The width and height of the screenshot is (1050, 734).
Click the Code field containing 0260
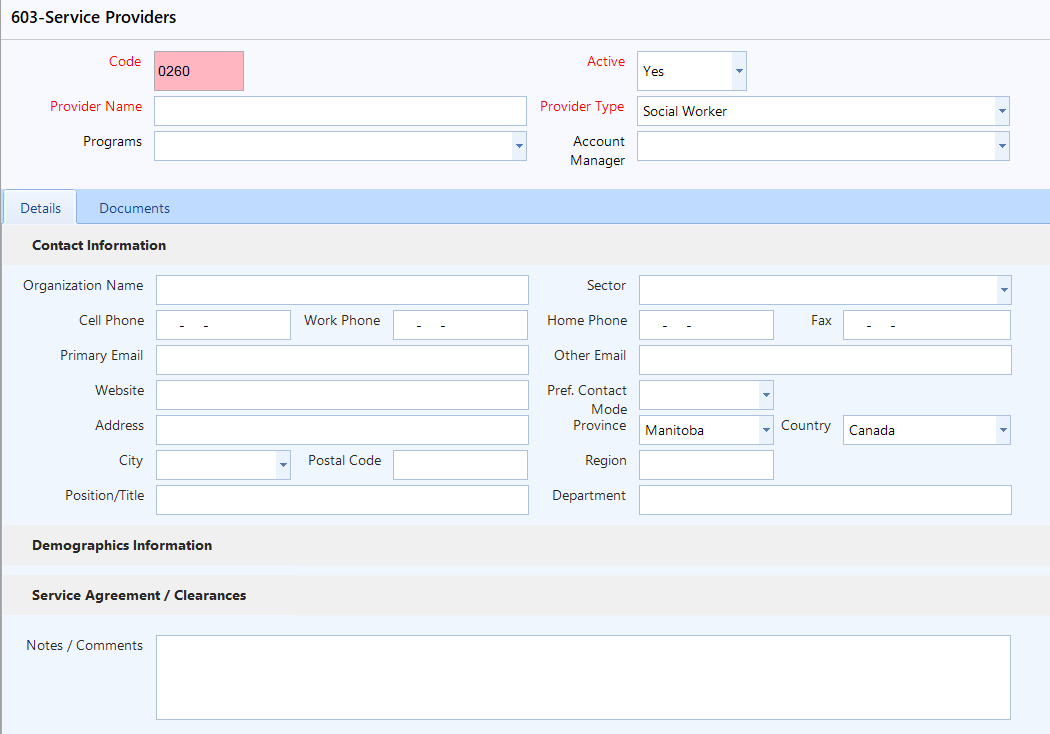pos(199,71)
